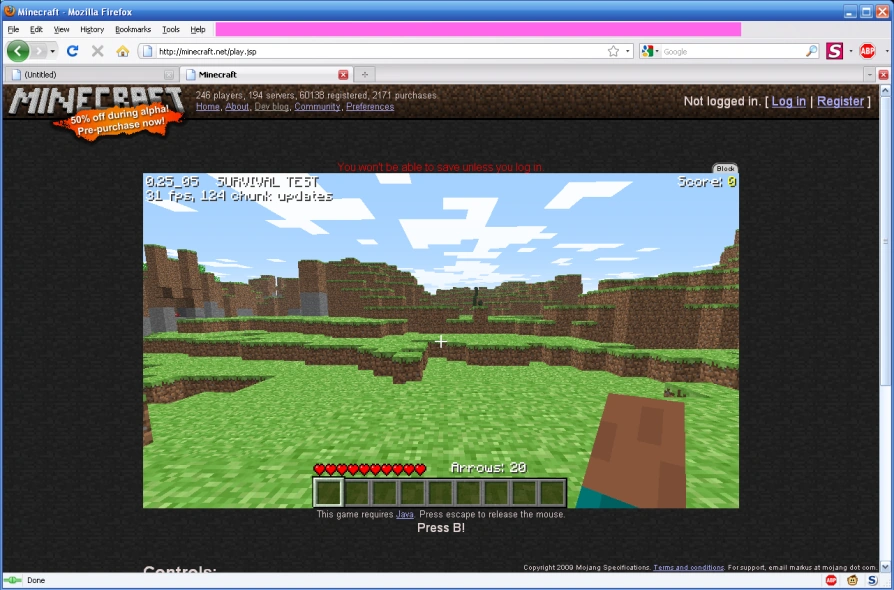Click the Log in link
894x590 pixels.
[789, 101]
